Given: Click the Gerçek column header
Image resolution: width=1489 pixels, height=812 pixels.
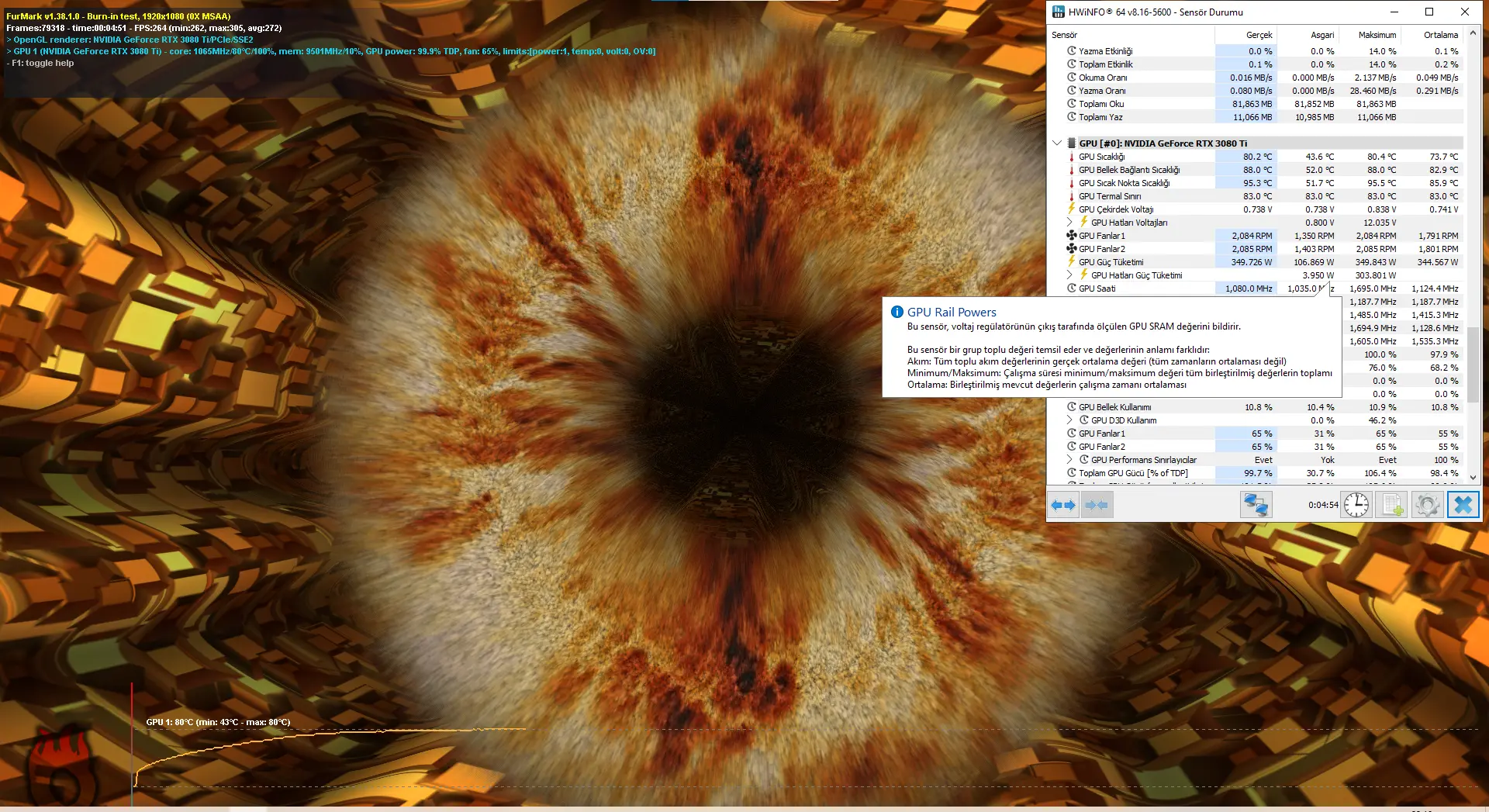Looking at the screenshot, I should [x=1245, y=35].
